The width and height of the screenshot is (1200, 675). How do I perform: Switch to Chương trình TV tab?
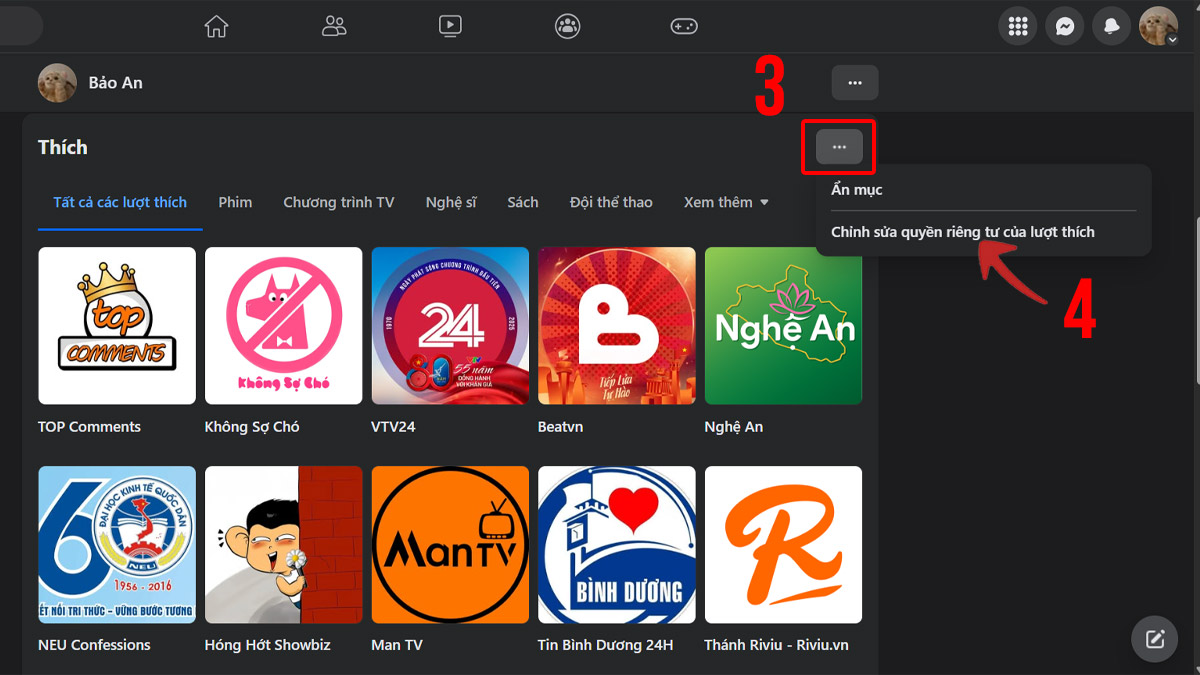(x=339, y=202)
